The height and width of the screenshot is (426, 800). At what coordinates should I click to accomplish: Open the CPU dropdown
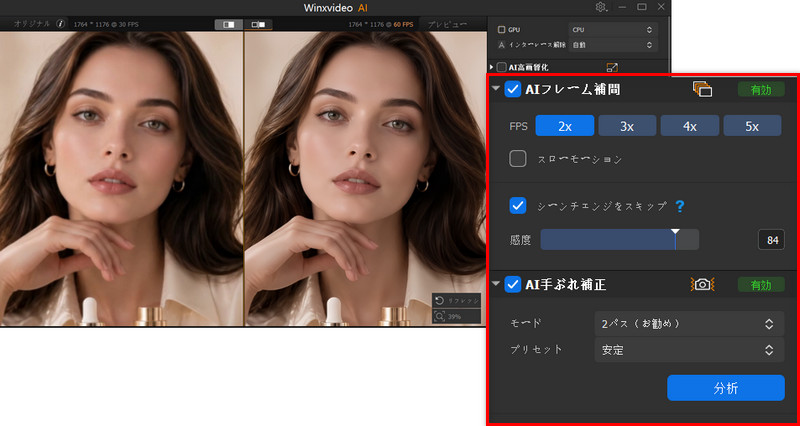coord(613,30)
